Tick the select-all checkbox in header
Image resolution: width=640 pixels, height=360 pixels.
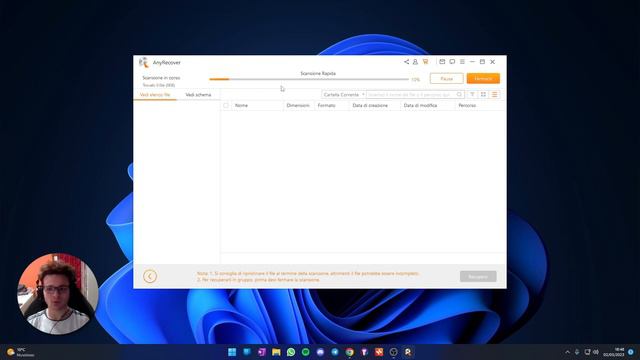tap(226, 105)
